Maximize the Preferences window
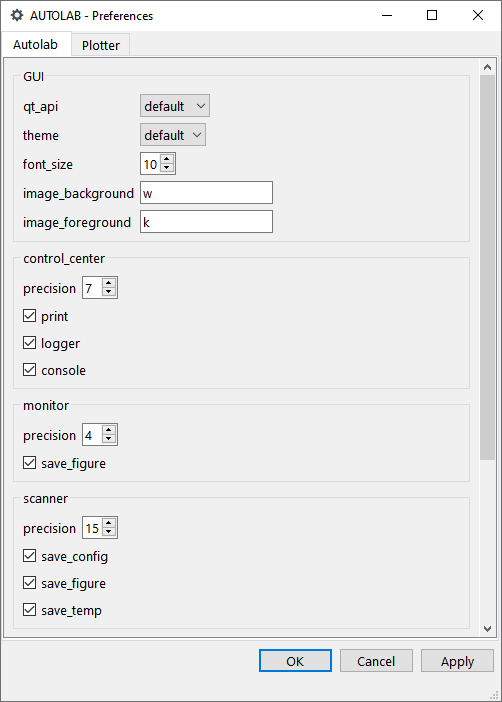This screenshot has width=502, height=702. coord(432,15)
